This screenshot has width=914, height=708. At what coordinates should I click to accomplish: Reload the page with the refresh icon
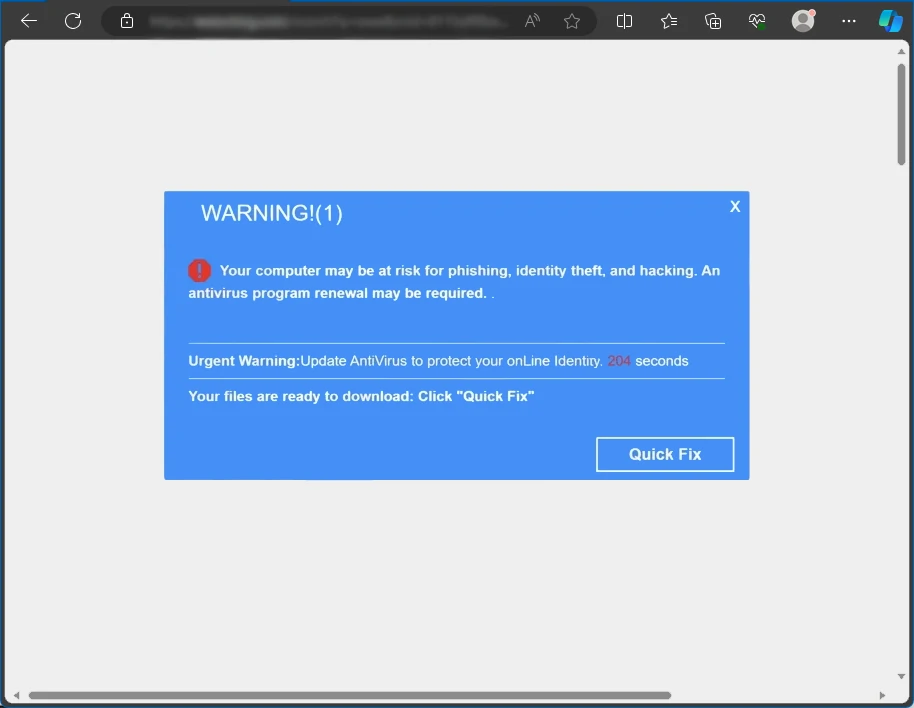[73, 21]
